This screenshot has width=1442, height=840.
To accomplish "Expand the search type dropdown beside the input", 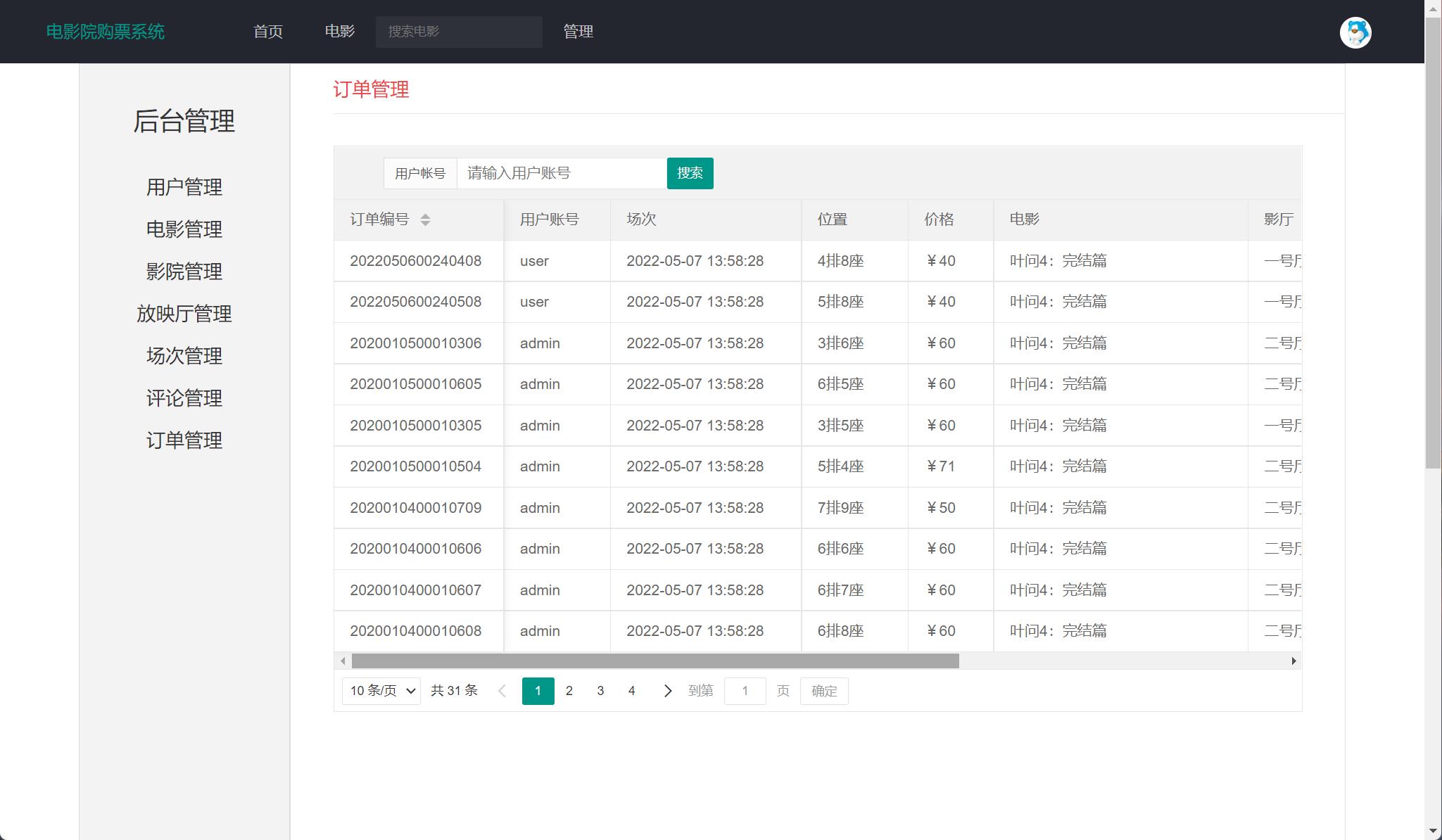I will coord(420,173).
